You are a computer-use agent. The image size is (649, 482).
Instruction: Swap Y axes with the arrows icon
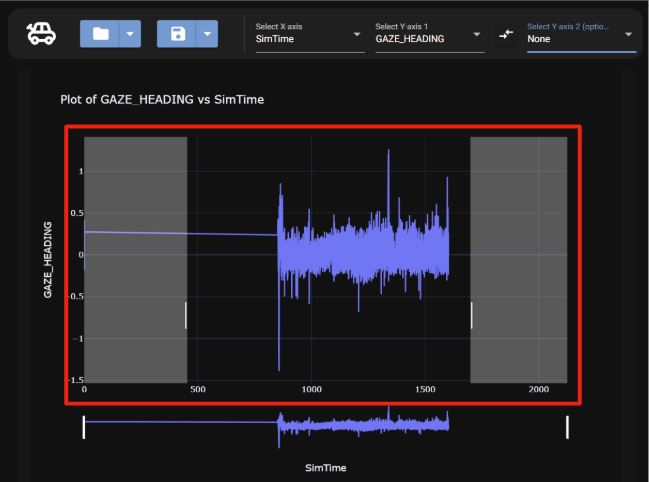coord(506,34)
